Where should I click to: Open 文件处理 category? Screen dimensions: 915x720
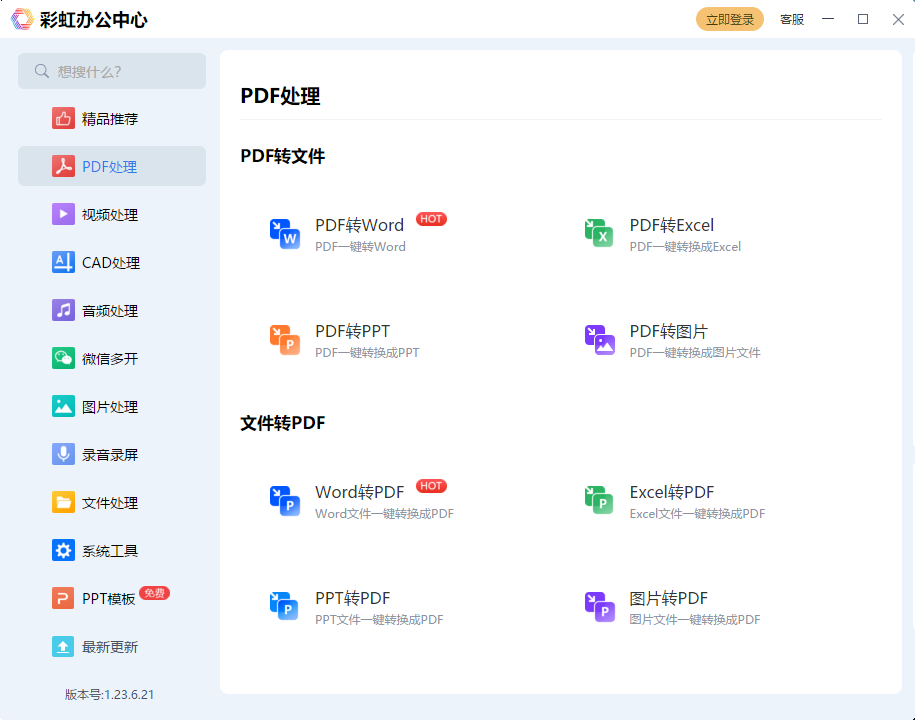112,502
